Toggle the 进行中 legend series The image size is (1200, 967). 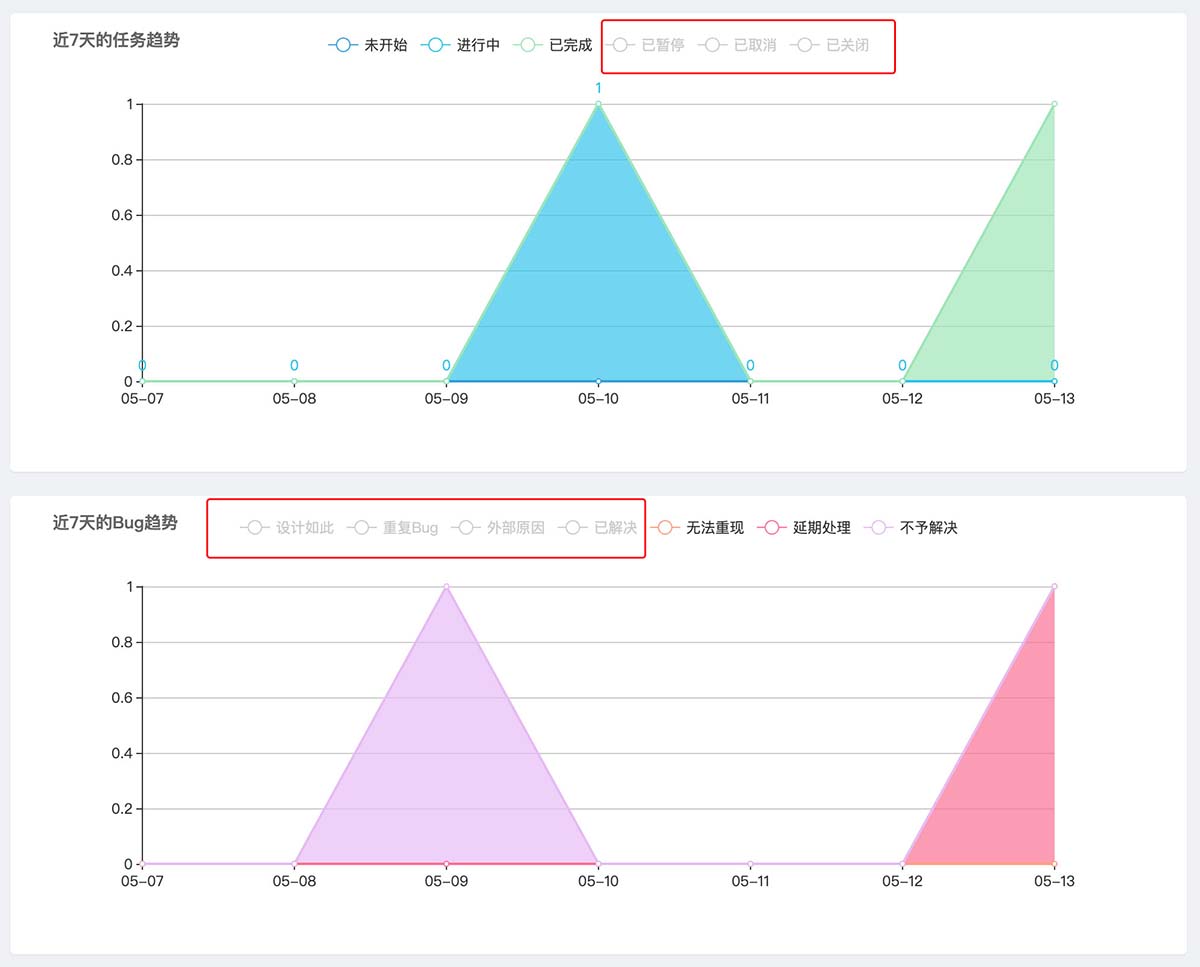pos(460,45)
